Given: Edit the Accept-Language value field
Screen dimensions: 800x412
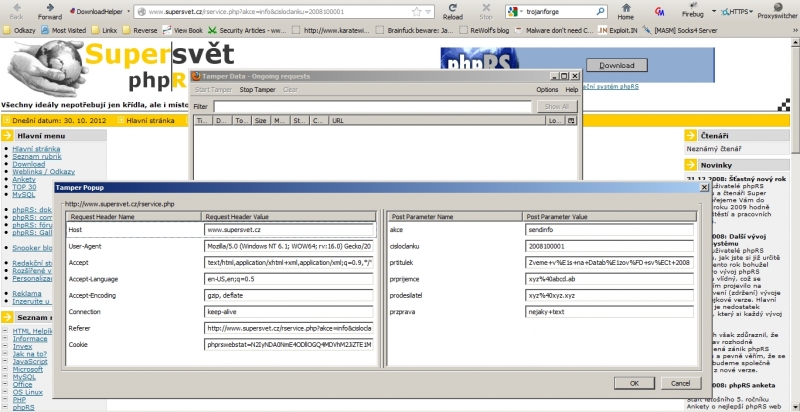Looking at the screenshot, I should [x=289, y=279].
